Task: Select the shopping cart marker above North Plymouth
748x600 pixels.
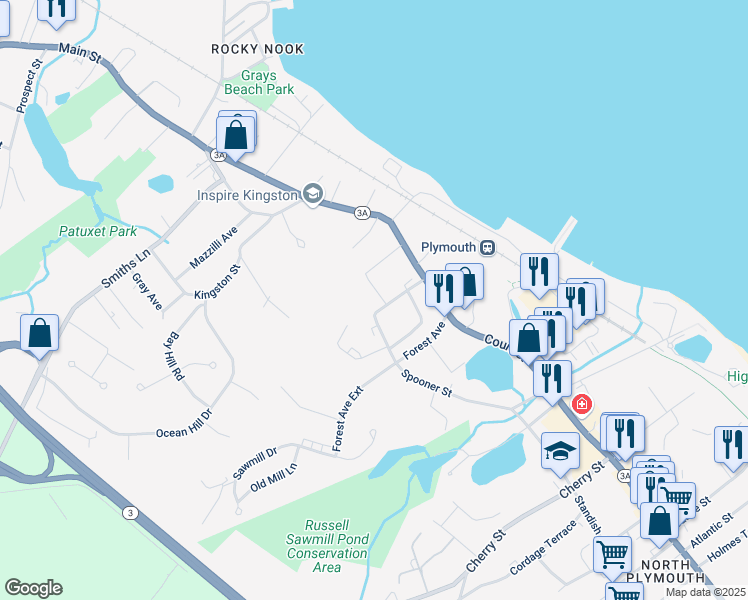Action: tap(613, 557)
